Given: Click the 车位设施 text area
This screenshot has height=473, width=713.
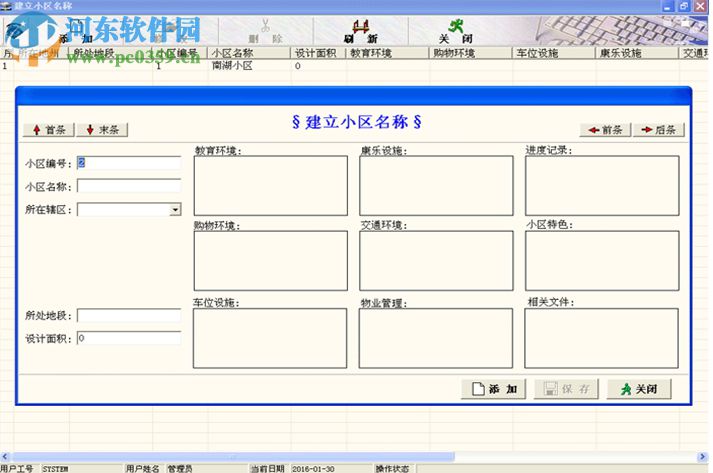Looking at the screenshot, I should coord(270,338).
